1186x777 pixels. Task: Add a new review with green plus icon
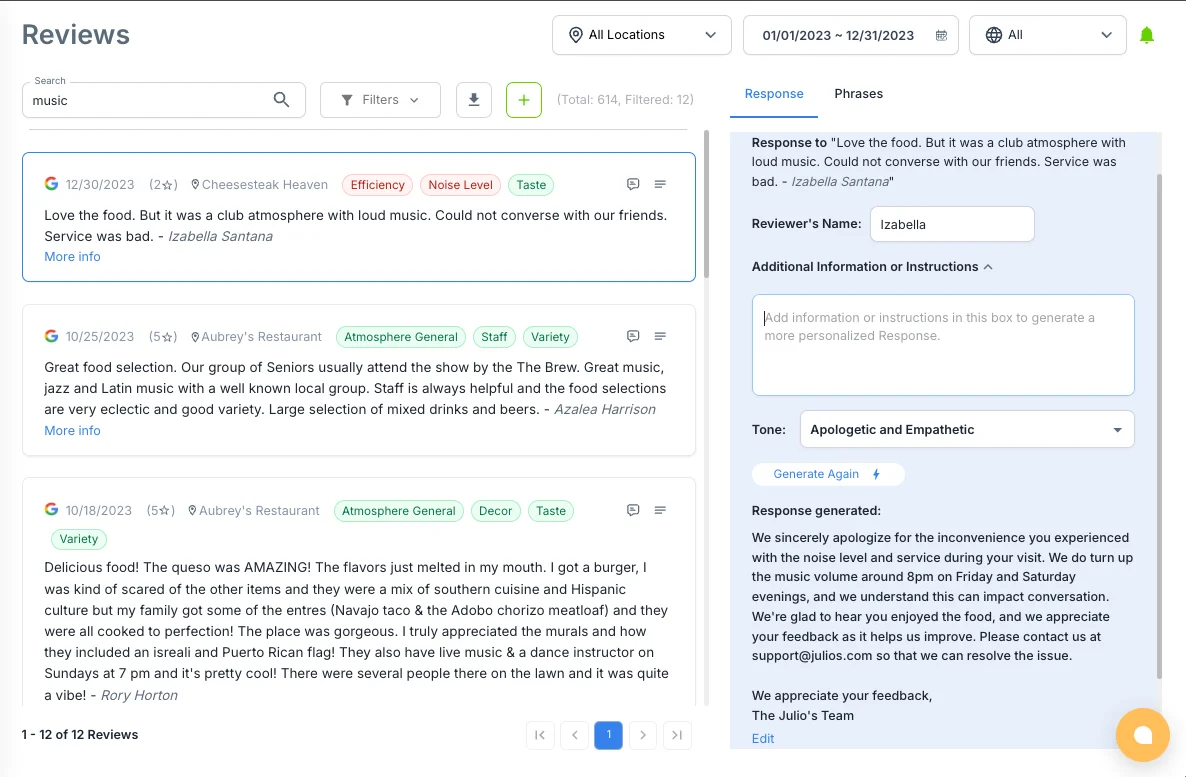coord(523,99)
